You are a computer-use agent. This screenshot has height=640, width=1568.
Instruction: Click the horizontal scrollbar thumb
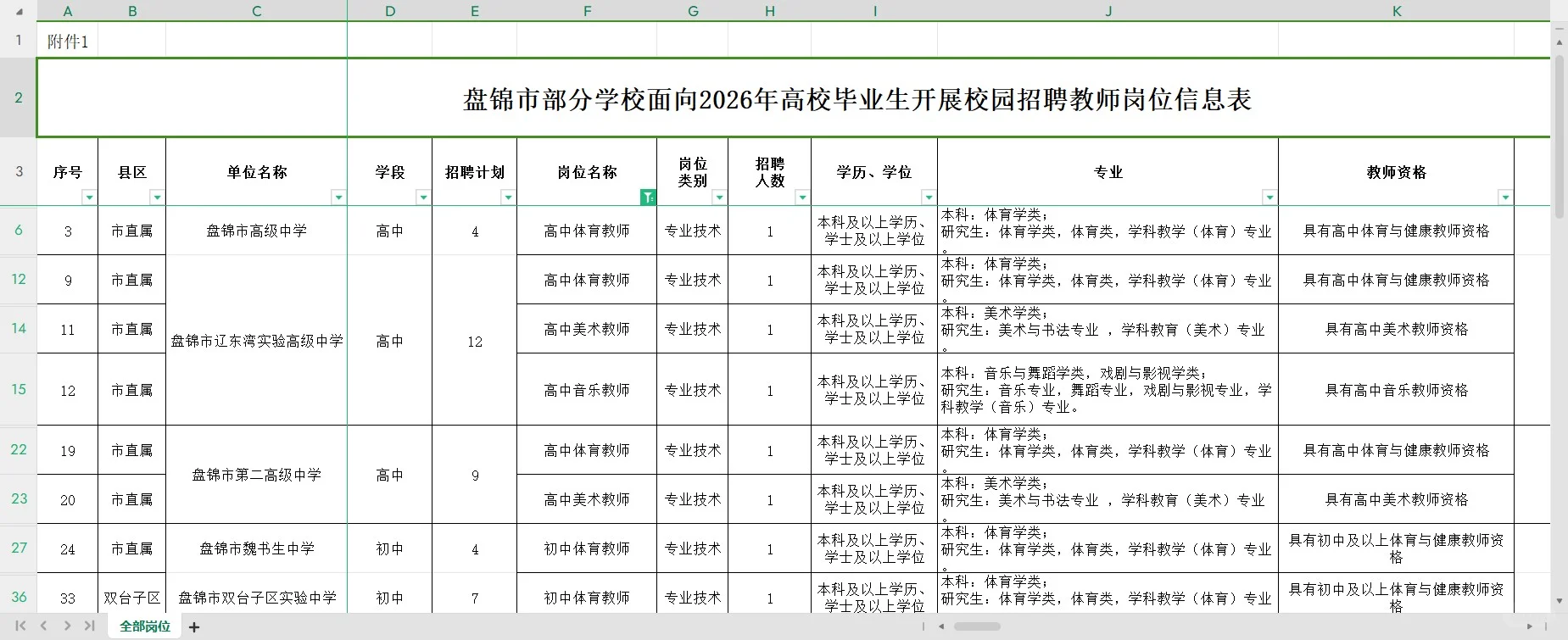[x=977, y=626]
